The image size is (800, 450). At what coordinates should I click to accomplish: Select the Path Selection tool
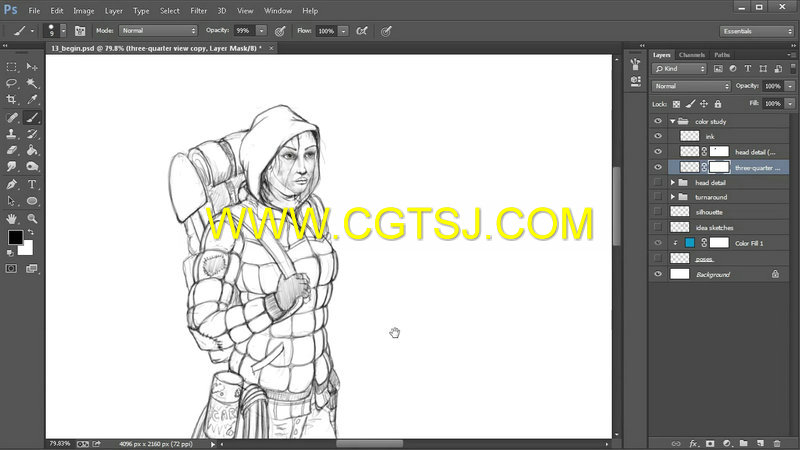click(11, 201)
